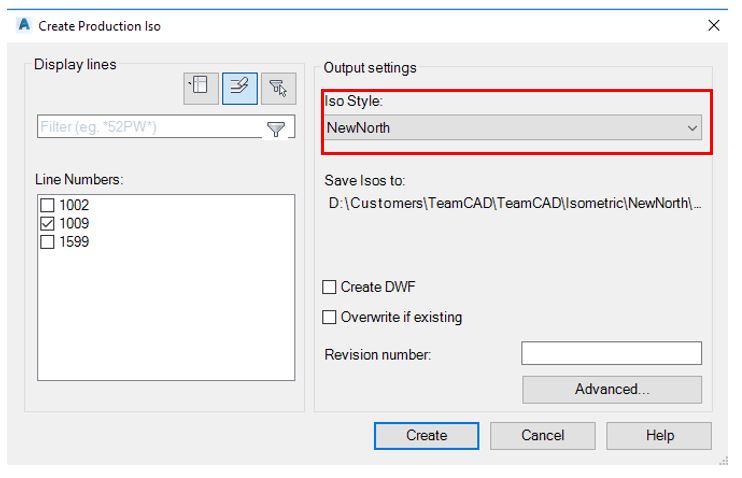
Task: Uncheck line number 1009
Action: click(x=47, y=223)
